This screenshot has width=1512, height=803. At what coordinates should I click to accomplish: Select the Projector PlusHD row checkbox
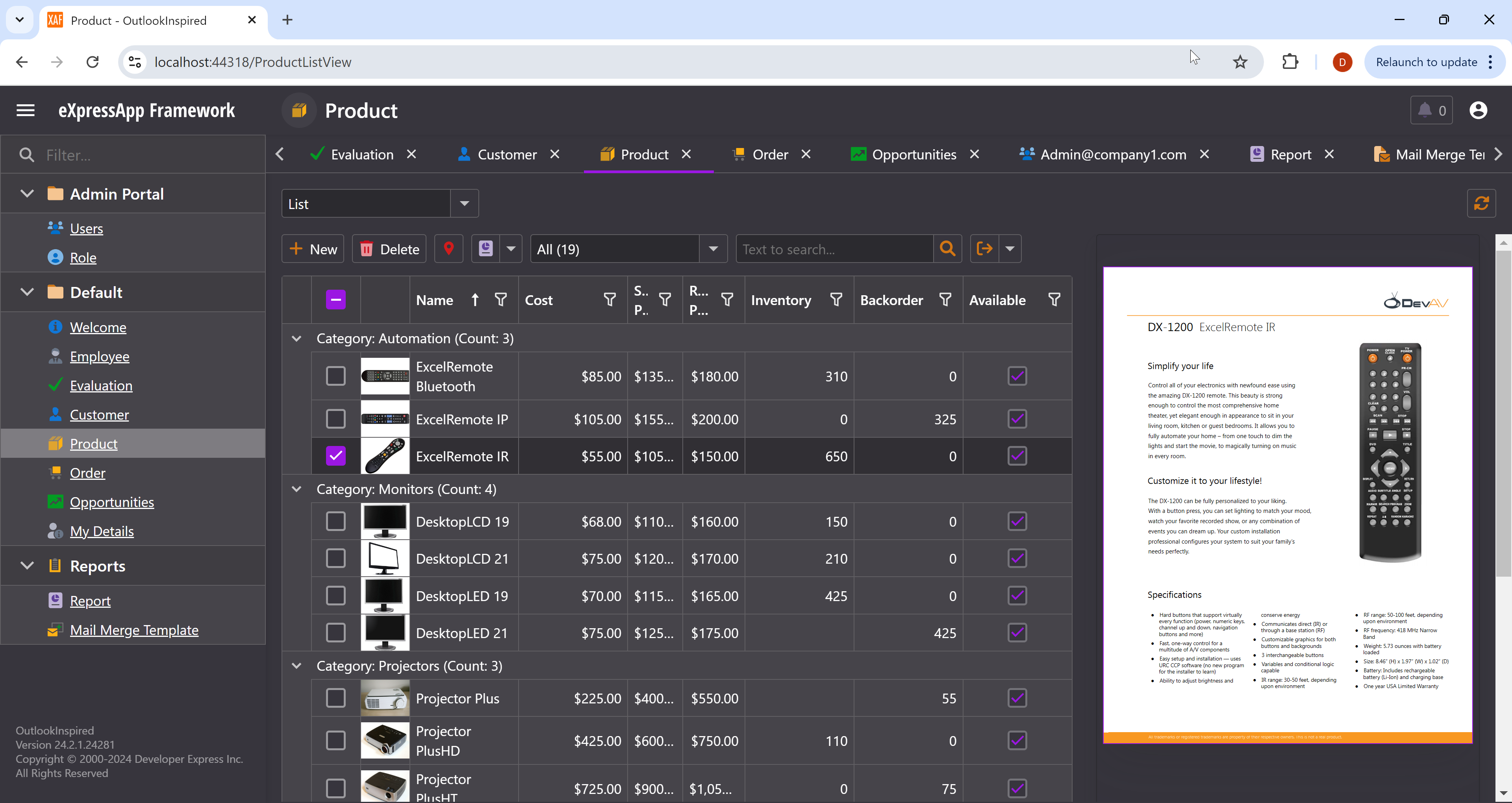click(336, 741)
